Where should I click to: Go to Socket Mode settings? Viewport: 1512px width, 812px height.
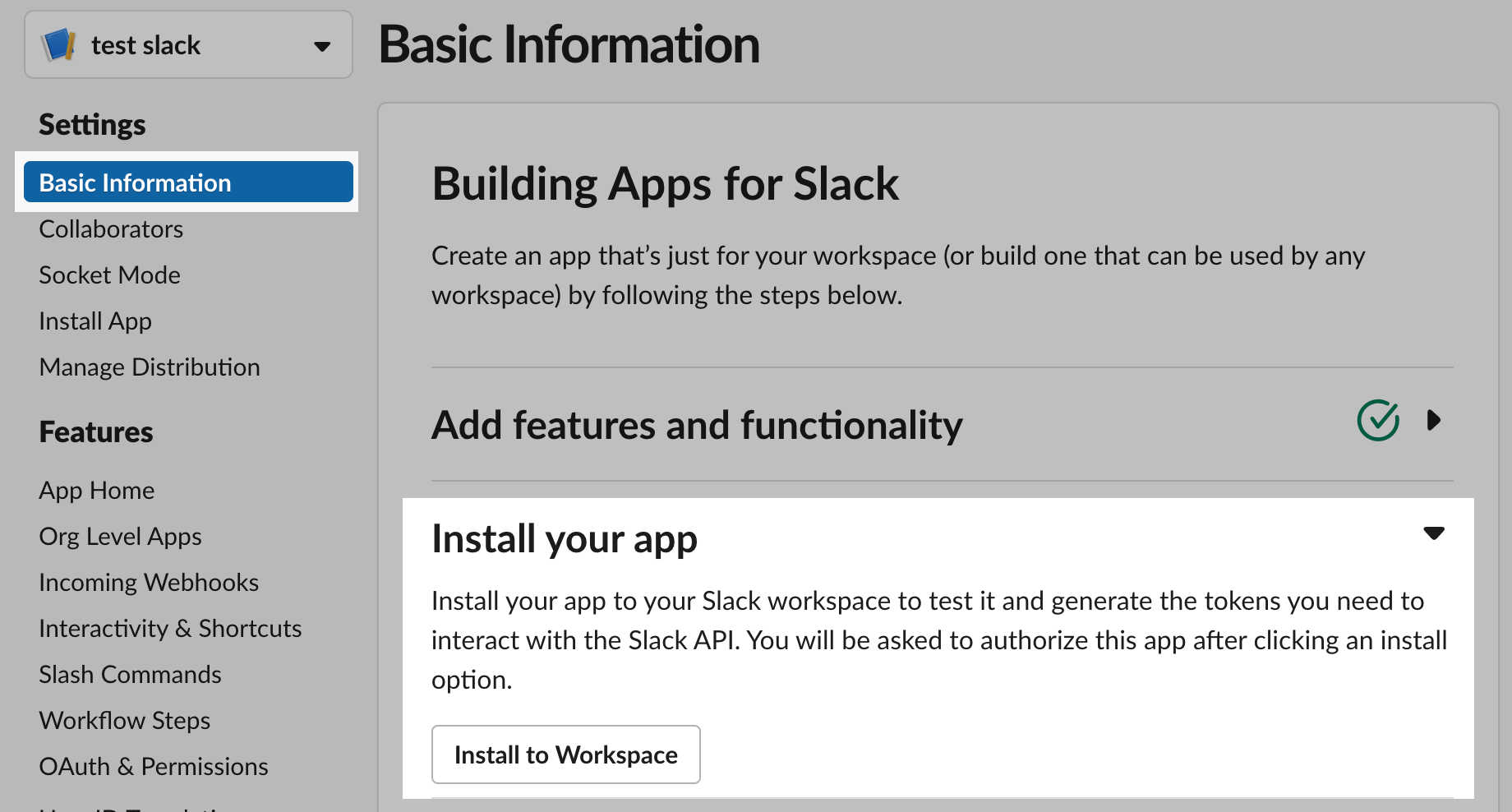109,275
